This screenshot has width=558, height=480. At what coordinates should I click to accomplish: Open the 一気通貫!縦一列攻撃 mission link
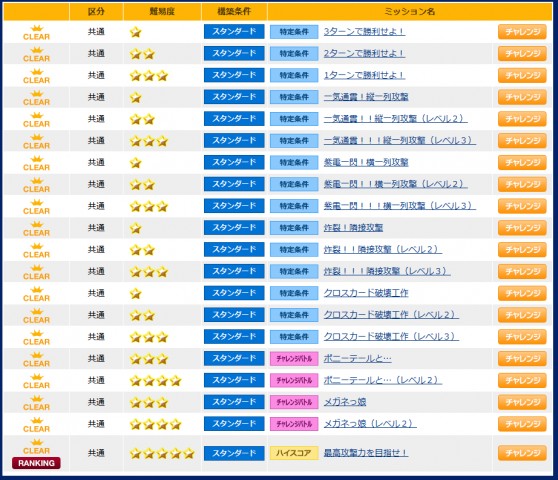point(366,97)
